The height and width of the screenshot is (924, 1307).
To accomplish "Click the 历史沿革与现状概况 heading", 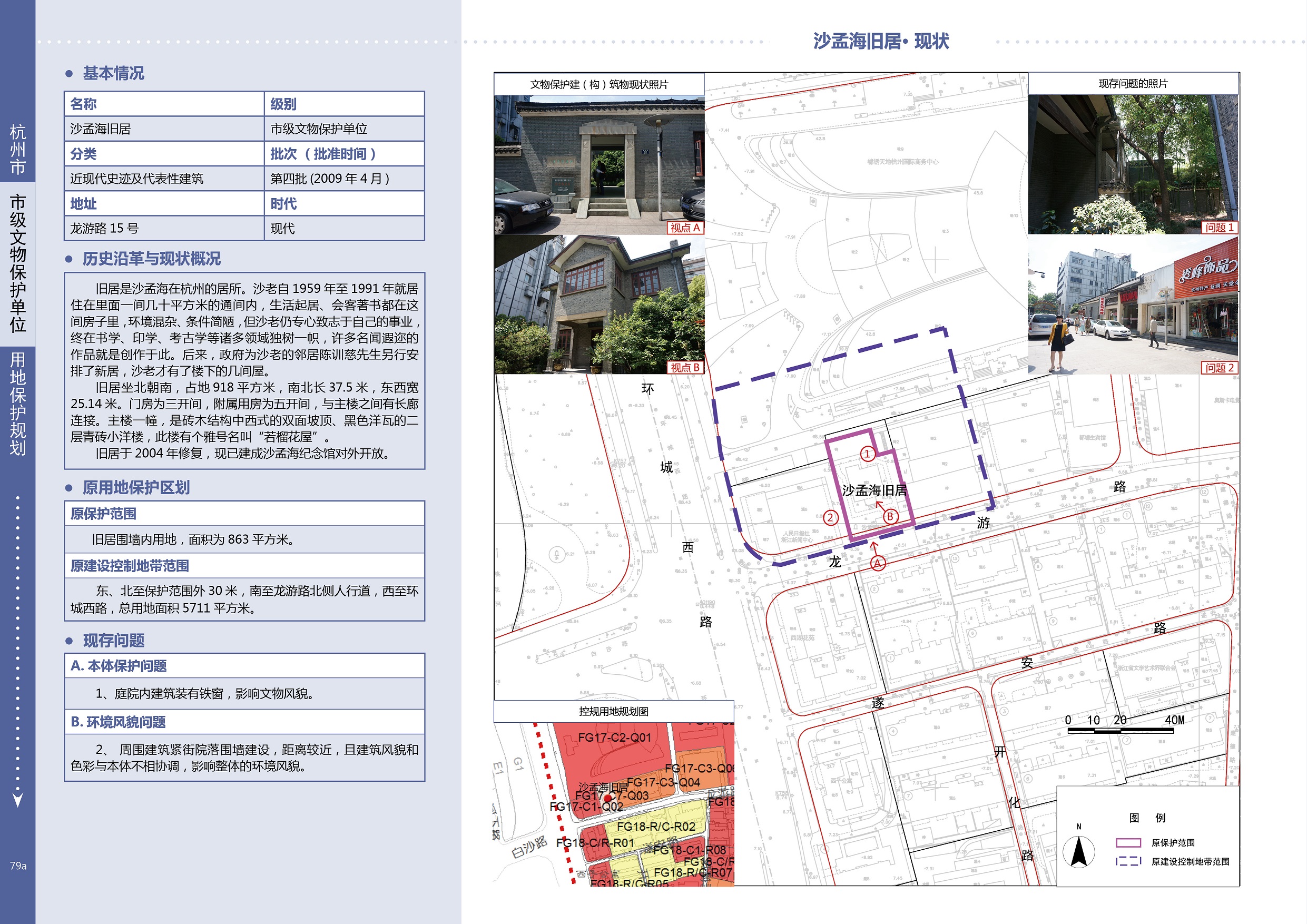I will point(151,259).
